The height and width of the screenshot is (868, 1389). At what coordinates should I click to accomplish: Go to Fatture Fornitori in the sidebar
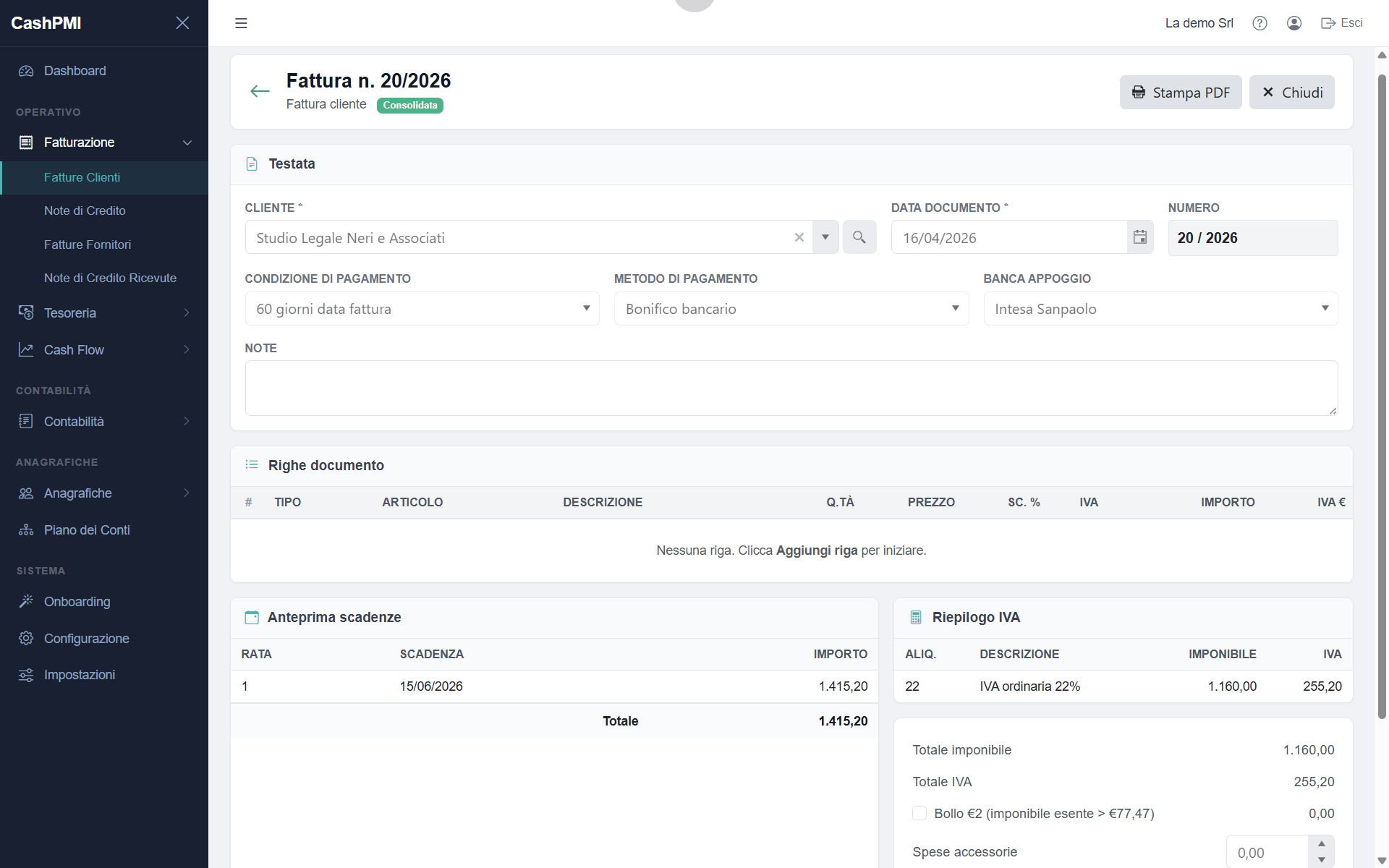[88, 244]
